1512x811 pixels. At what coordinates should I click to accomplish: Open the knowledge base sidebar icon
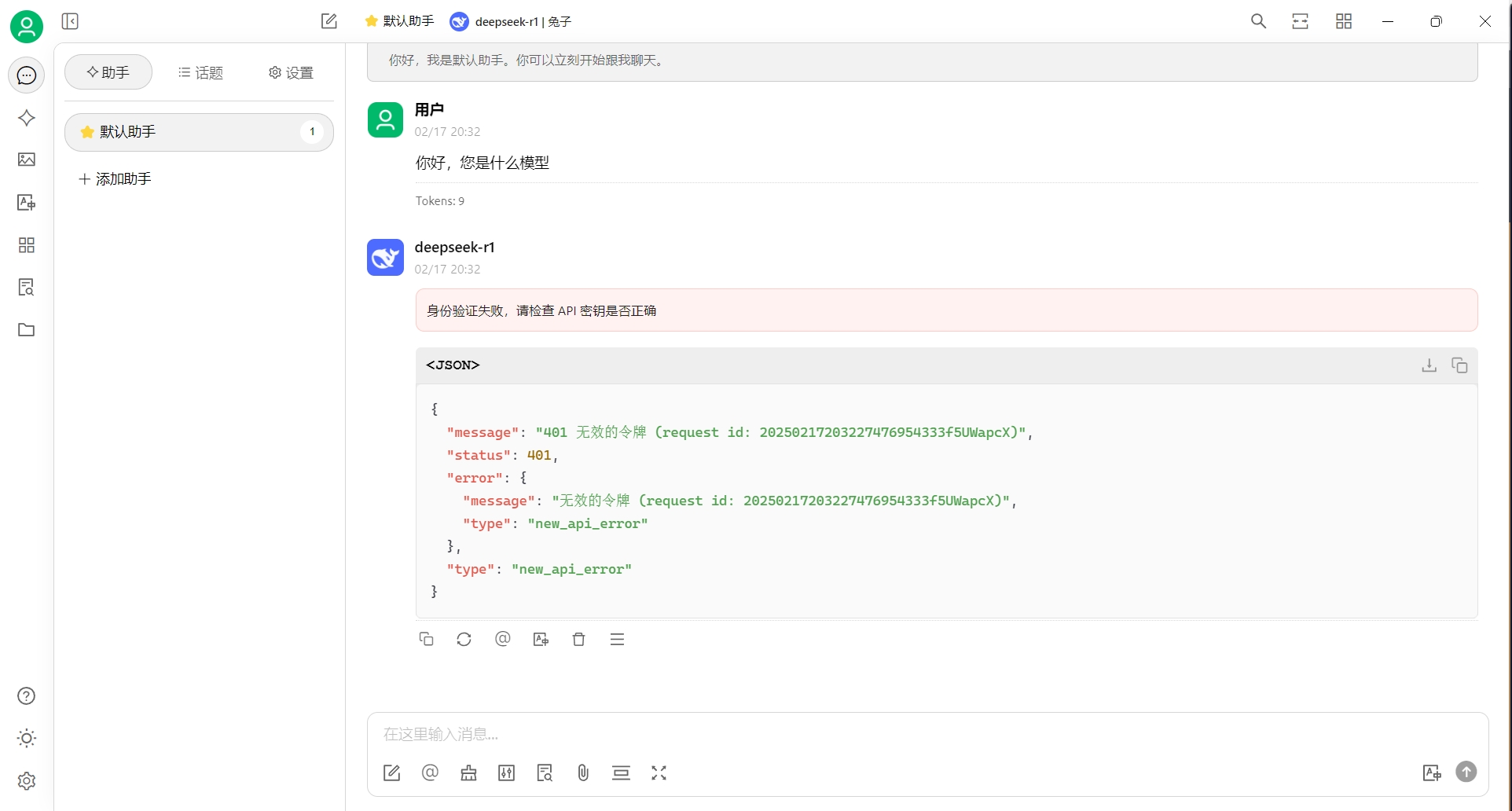click(27, 288)
